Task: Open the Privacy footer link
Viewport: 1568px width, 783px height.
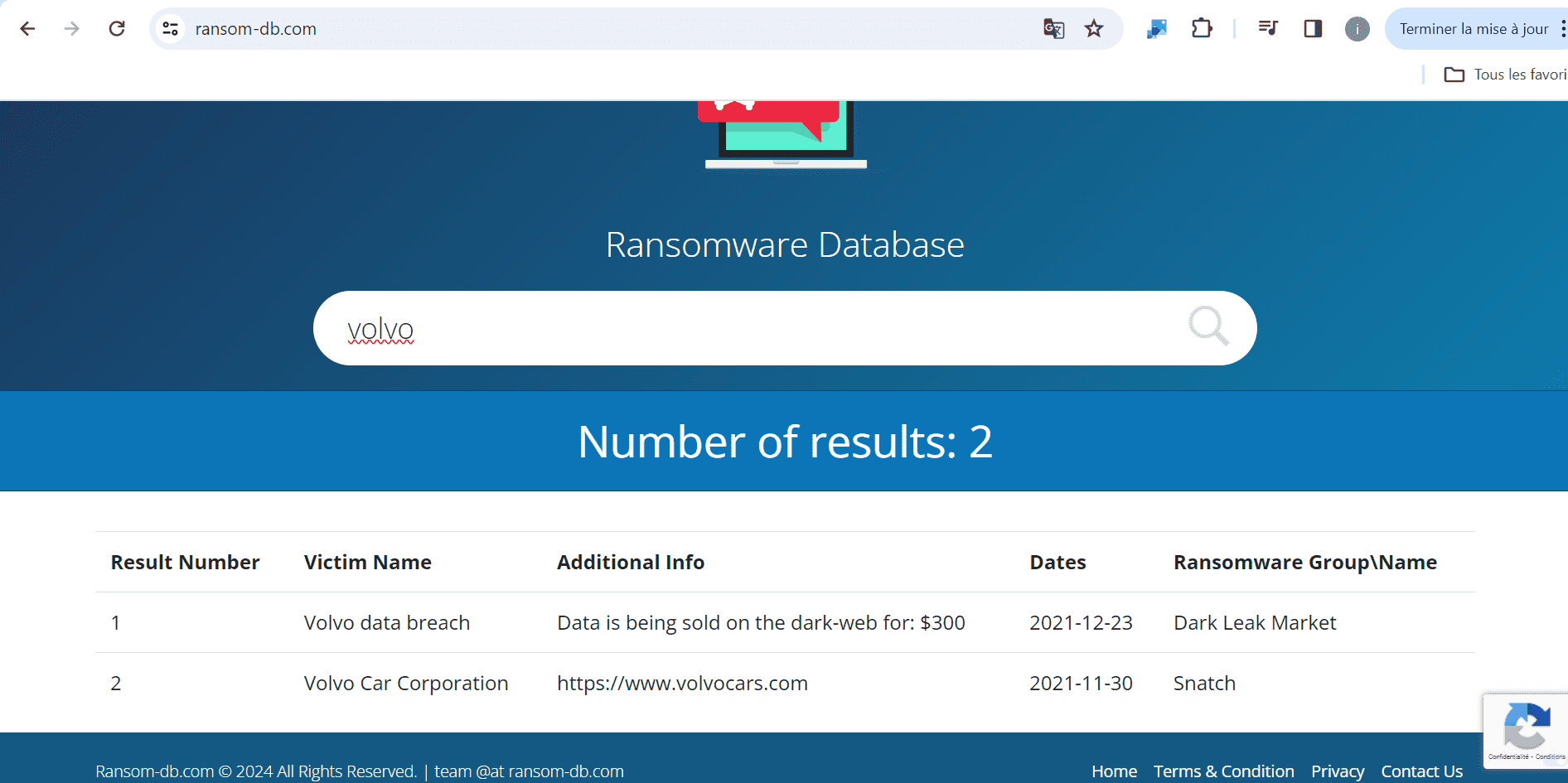Action: tap(1338, 771)
